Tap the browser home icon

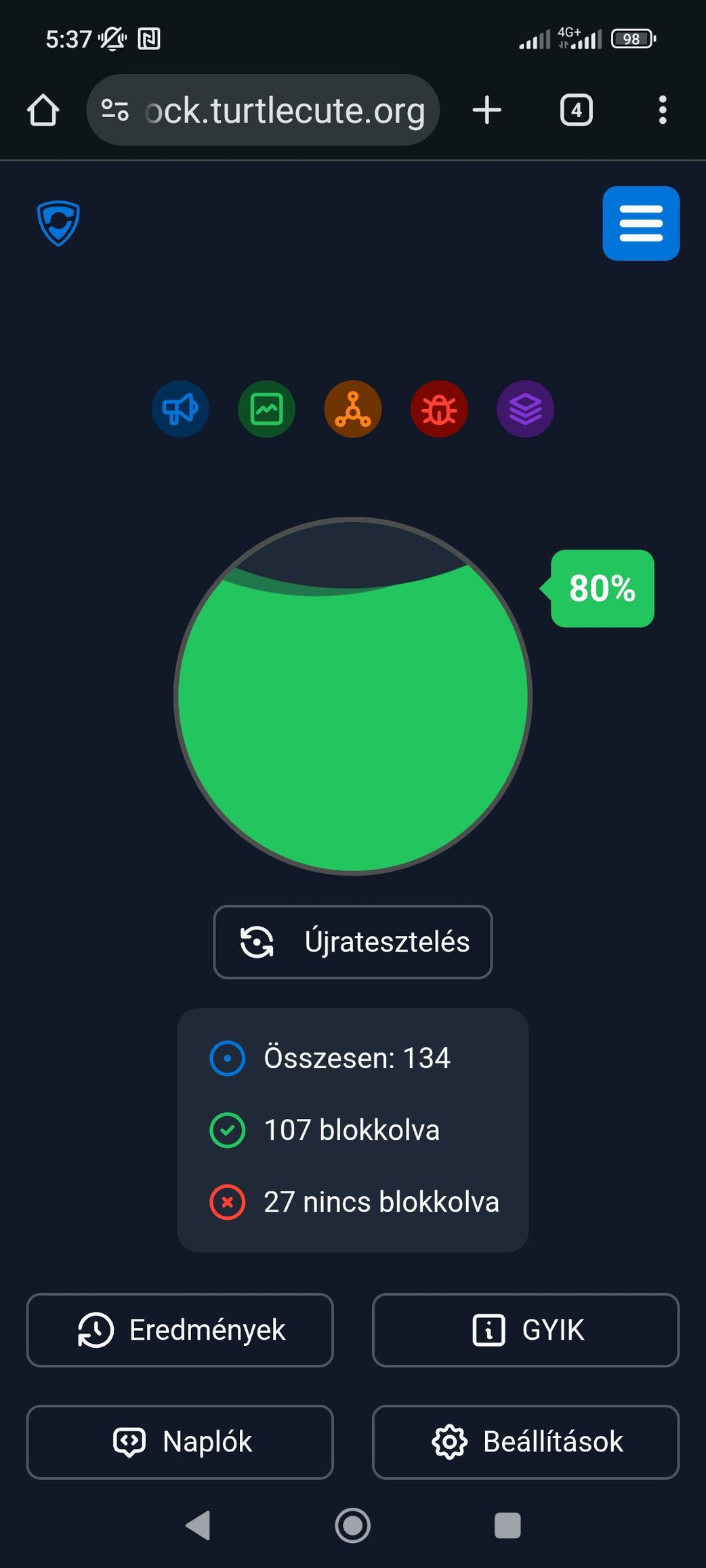coord(43,110)
